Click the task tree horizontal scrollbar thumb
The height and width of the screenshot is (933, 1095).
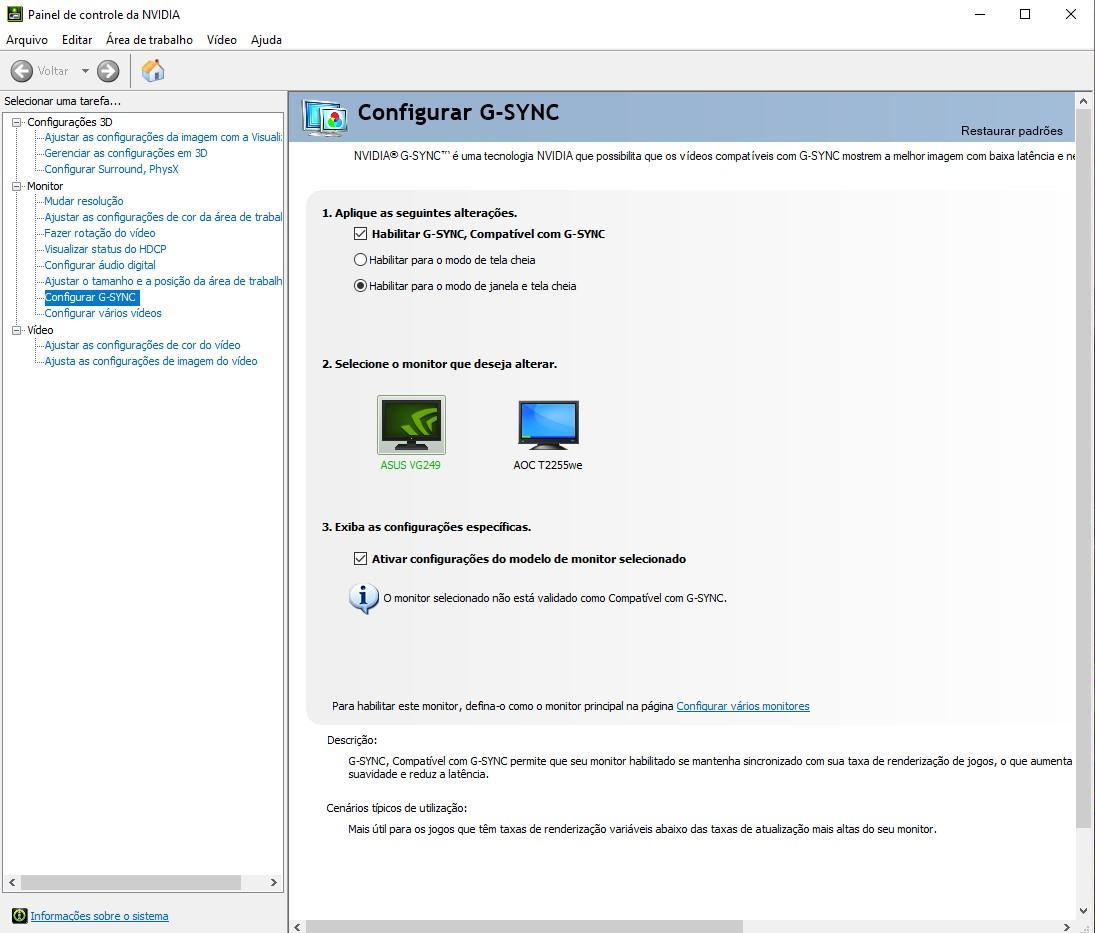(131, 883)
